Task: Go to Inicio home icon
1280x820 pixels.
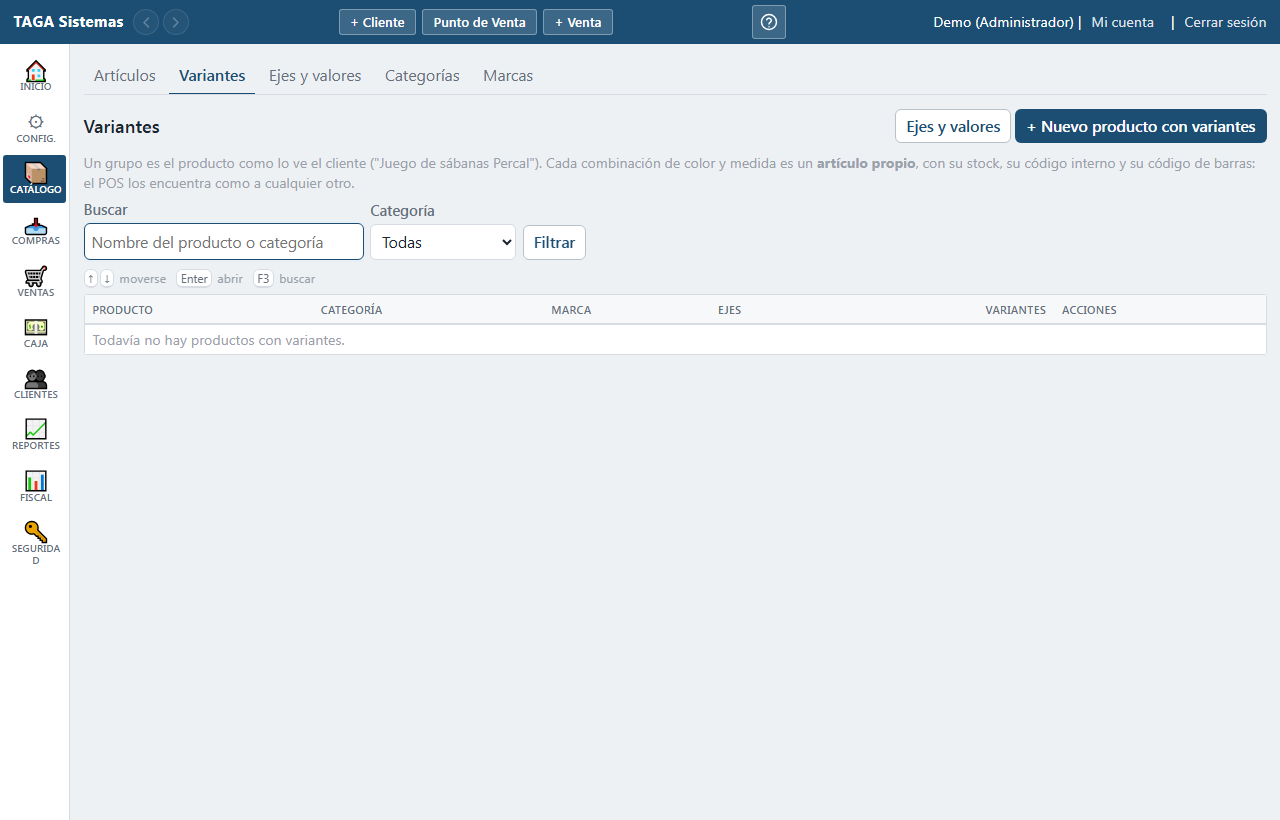Action: click(x=35, y=71)
